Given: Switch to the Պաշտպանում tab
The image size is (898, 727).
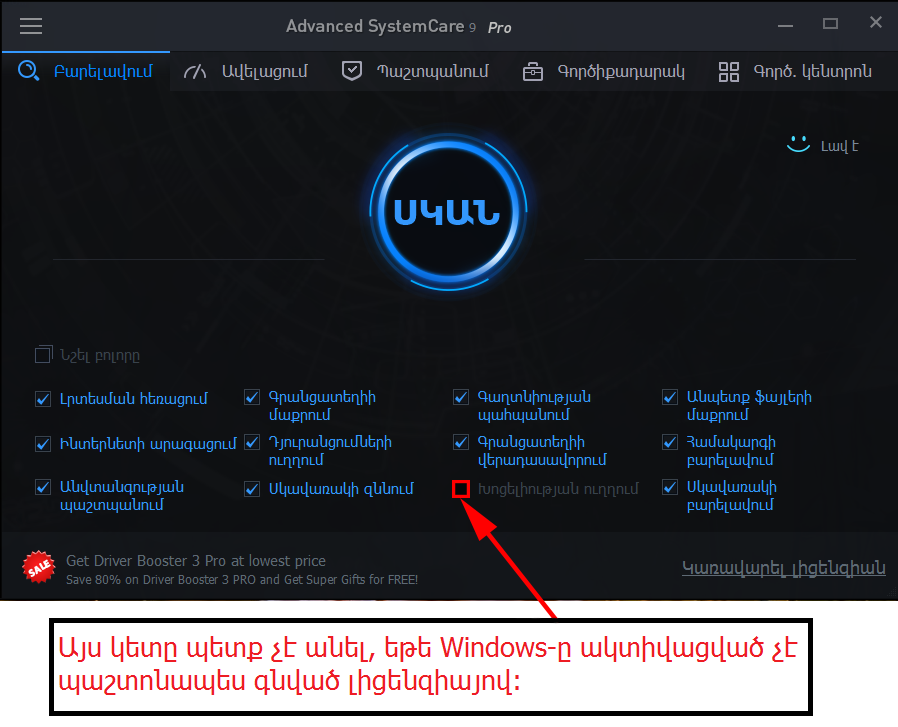Looking at the screenshot, I should (415, 72).
